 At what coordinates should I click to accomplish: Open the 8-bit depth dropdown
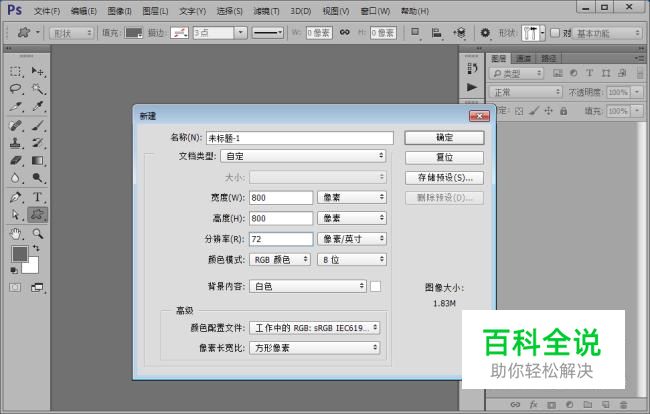[x=352, y=259]
